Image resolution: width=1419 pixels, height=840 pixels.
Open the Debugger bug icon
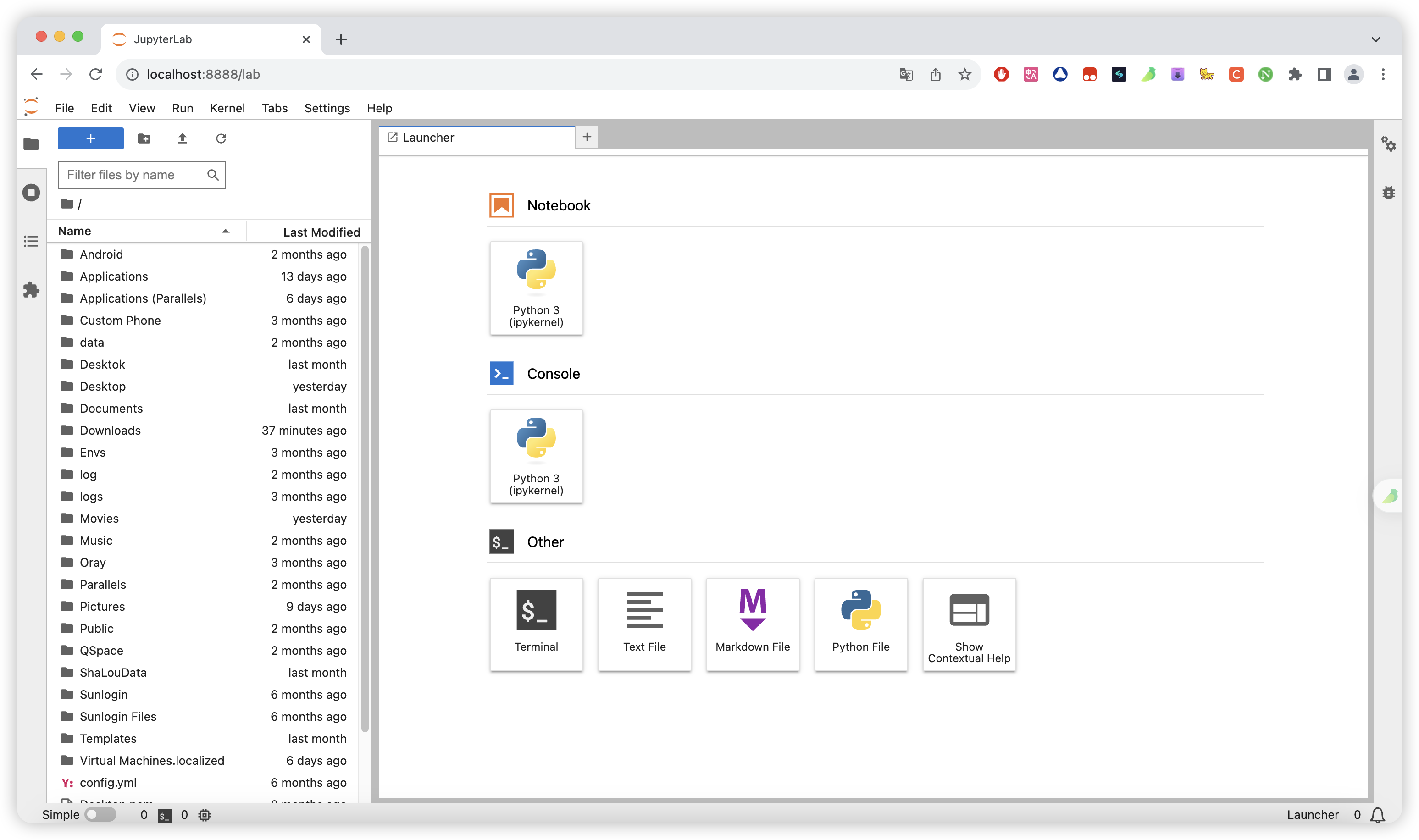(1388, 193)
